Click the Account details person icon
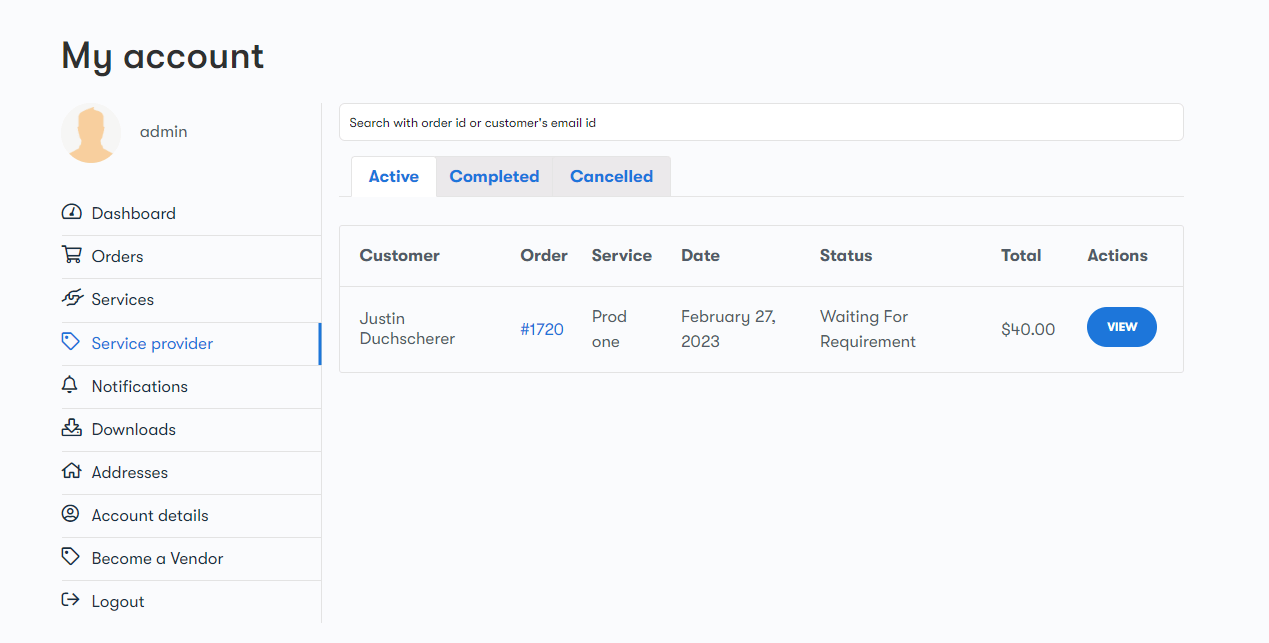This screenshot has width=1269, height=643. 71,514
